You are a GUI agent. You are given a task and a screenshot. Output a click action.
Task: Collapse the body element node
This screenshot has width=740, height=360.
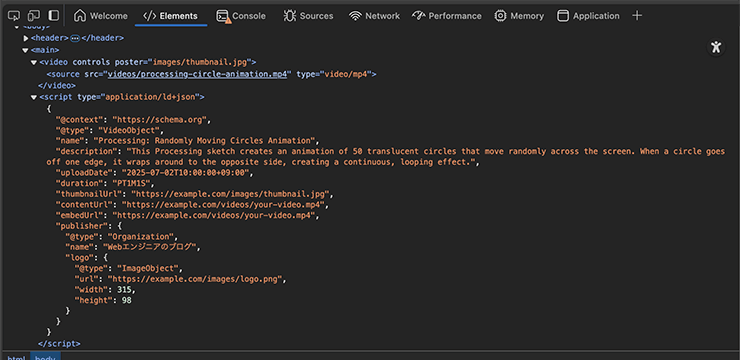point(17,26)
